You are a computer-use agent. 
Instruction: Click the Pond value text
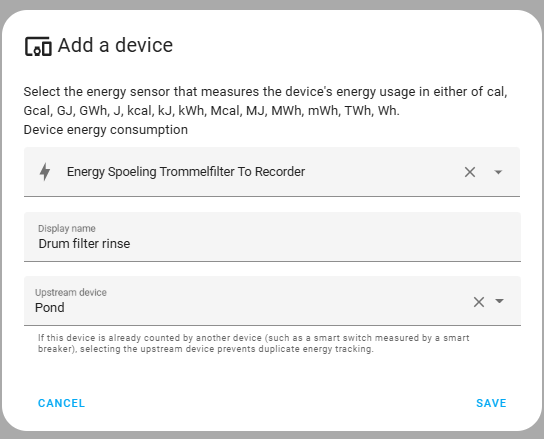[50, 307]
